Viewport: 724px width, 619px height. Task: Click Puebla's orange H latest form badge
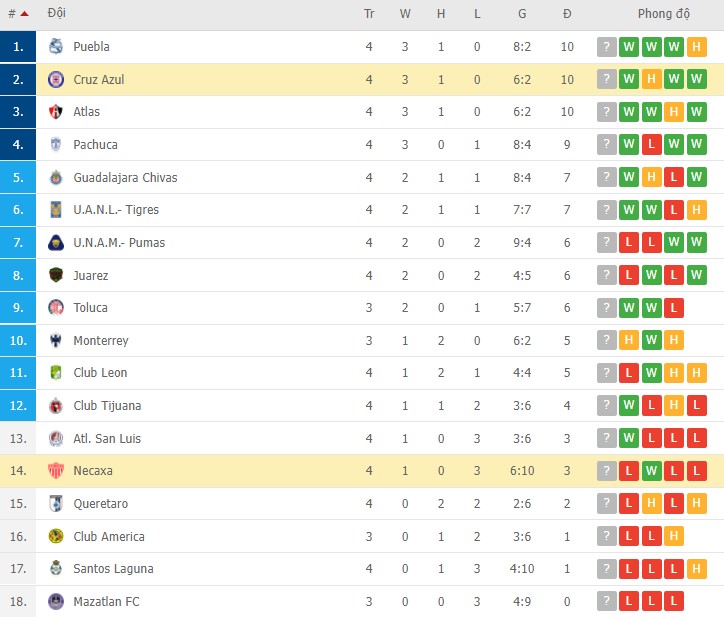[x=697, y=47]
